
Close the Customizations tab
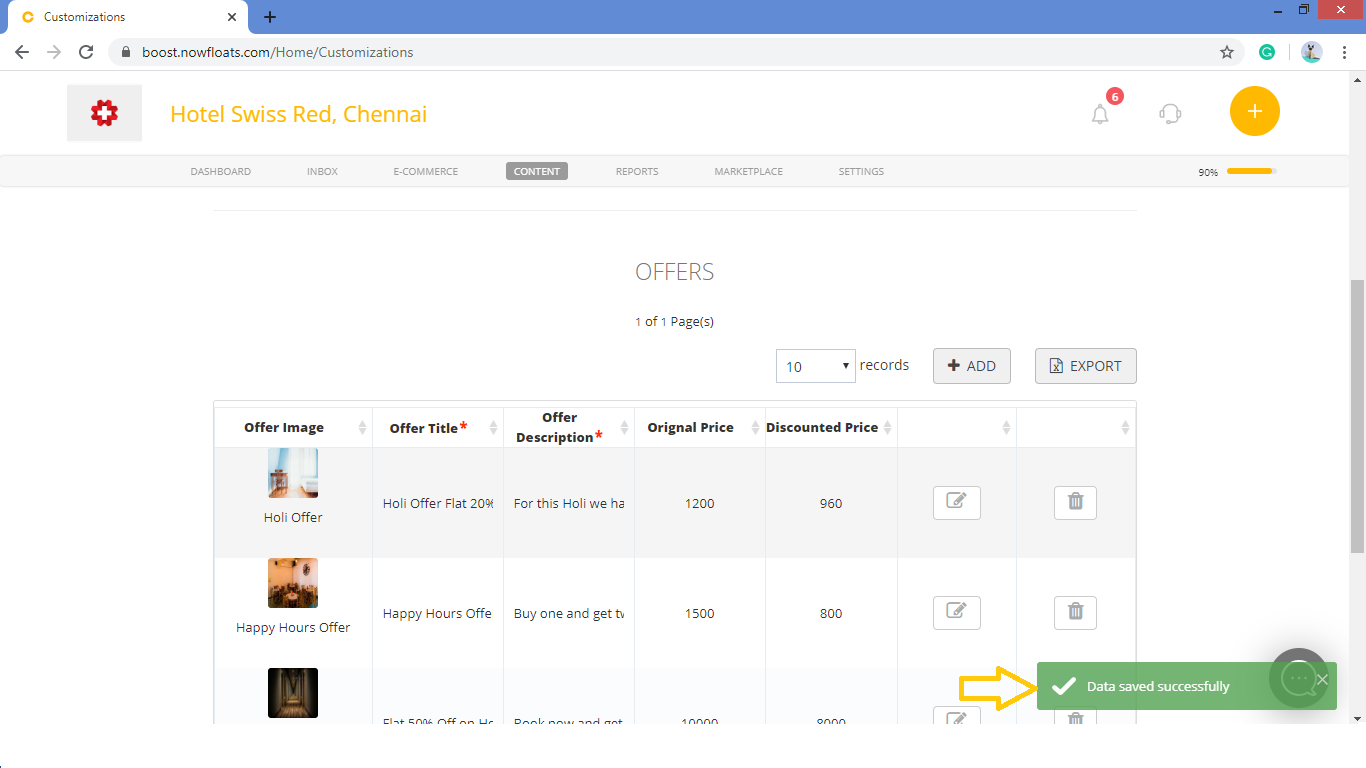click(232, 17)
